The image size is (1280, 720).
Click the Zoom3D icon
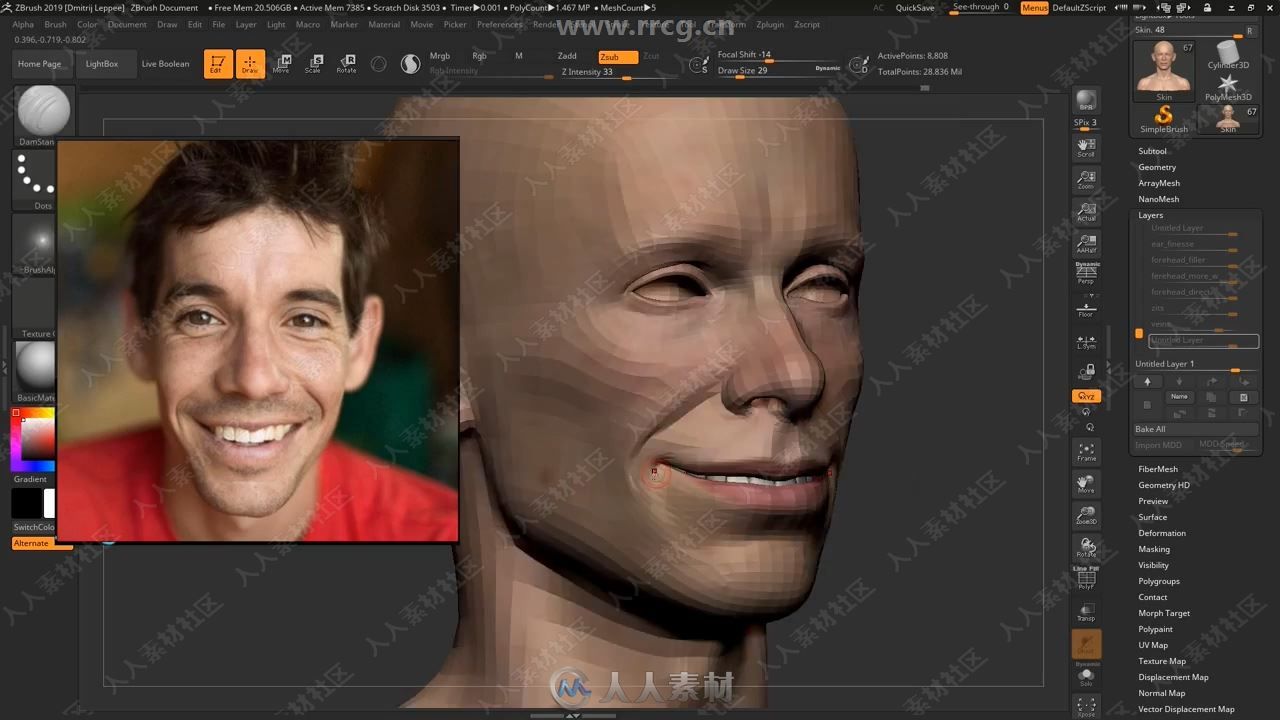[1086, 516]
